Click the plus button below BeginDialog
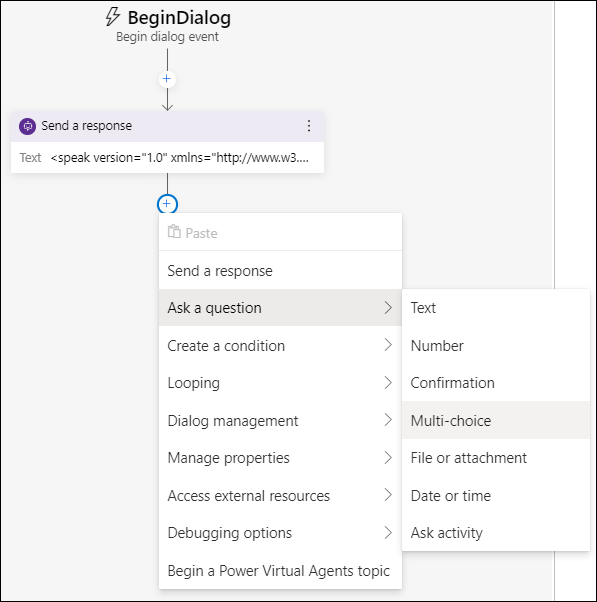 click(167, 79)
